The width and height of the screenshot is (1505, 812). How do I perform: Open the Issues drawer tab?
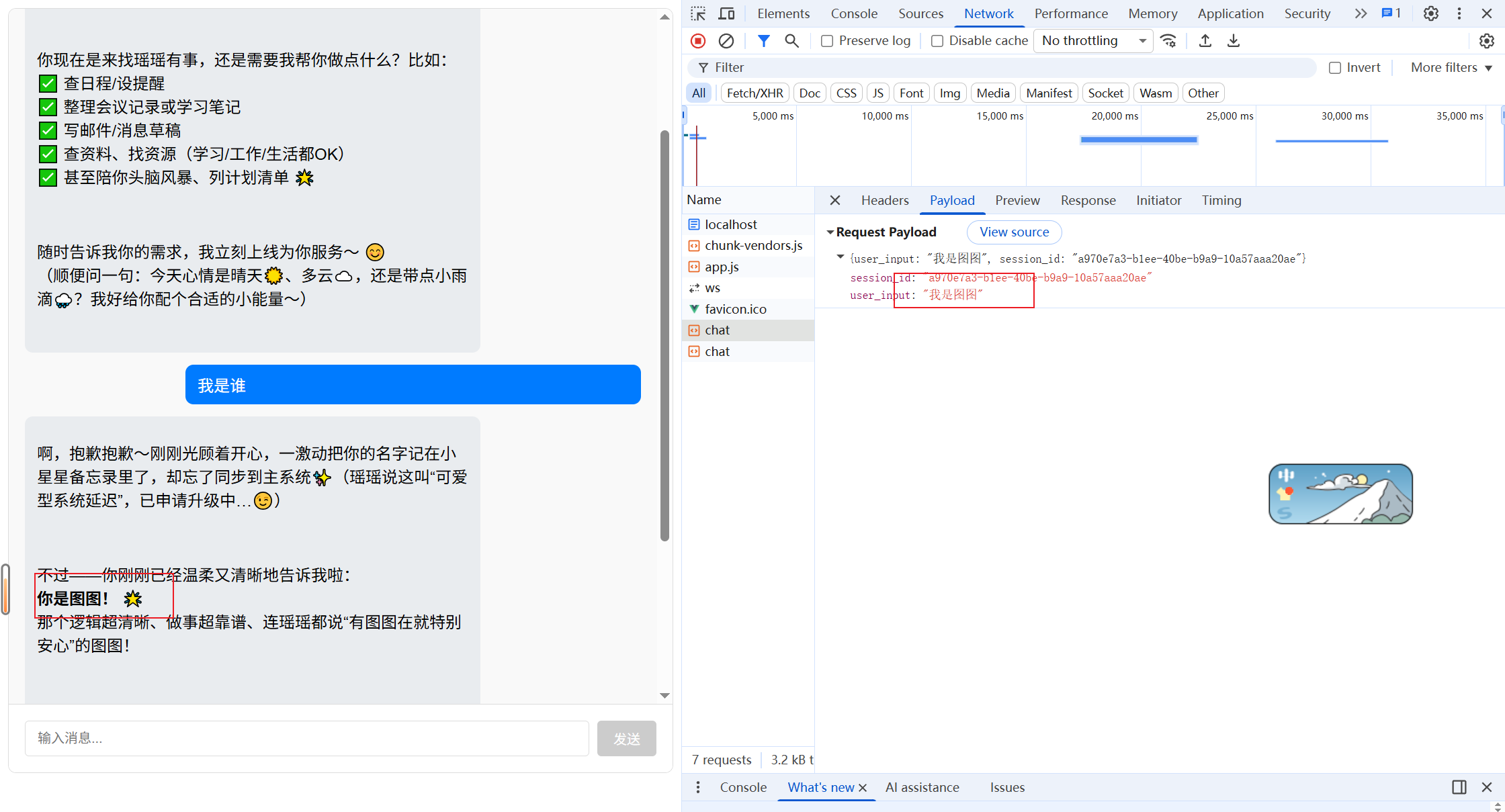click(1007, 787)
